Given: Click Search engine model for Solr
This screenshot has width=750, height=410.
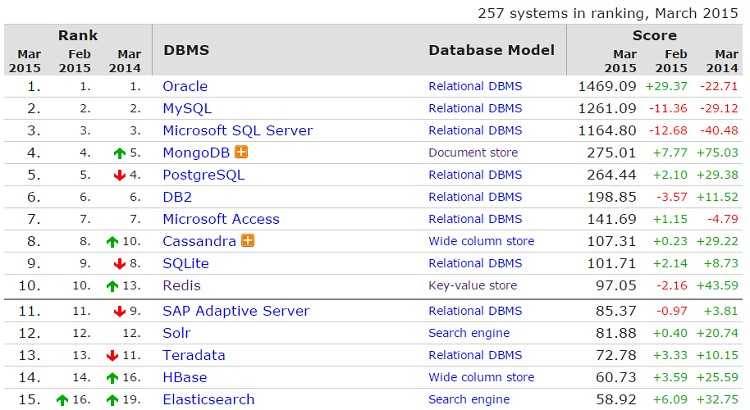Looking at the screenshot, I should point(469,333).
